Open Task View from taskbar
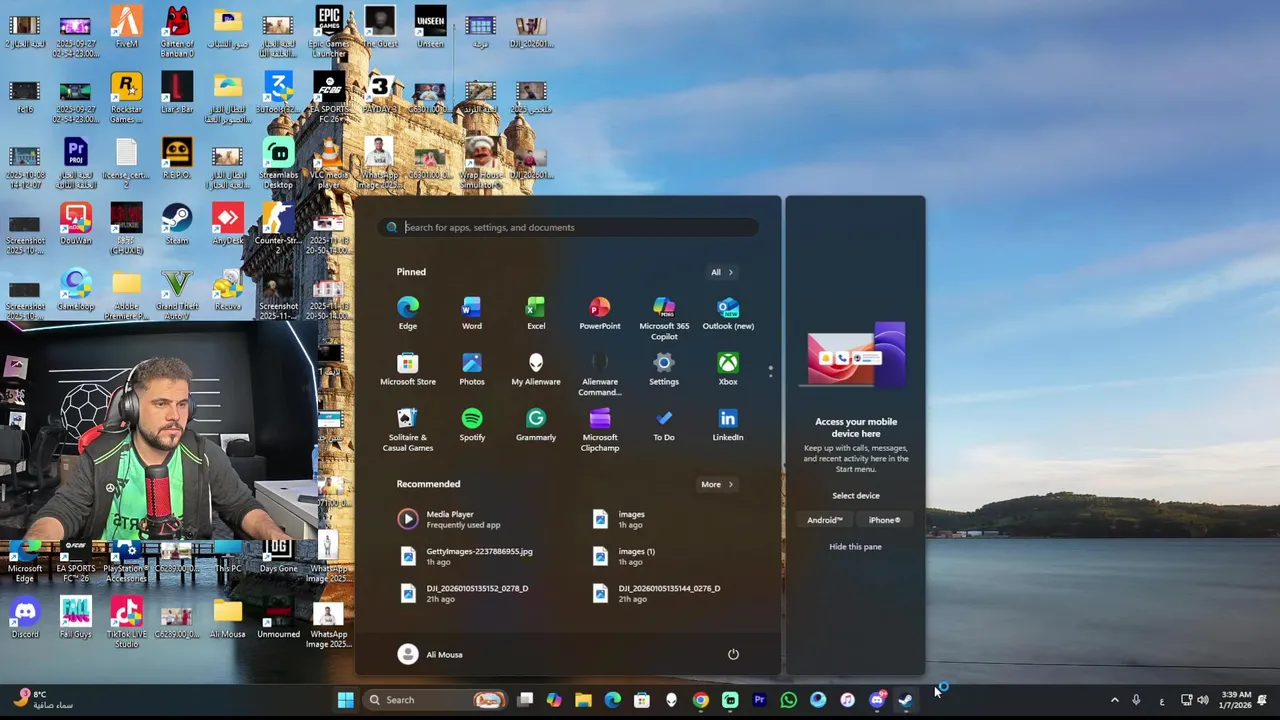 pyautogui.click(x=525, y=700)
